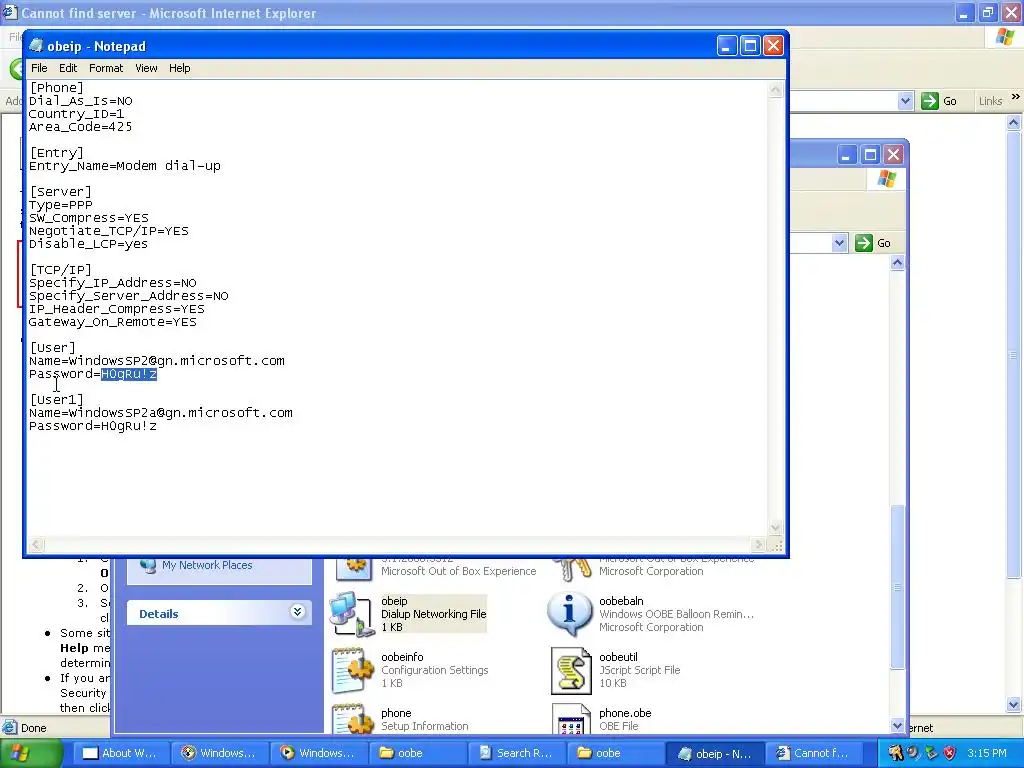Click the Notepad title bar icon
This screenshot has width=1024, height=768.
(37, 46)
